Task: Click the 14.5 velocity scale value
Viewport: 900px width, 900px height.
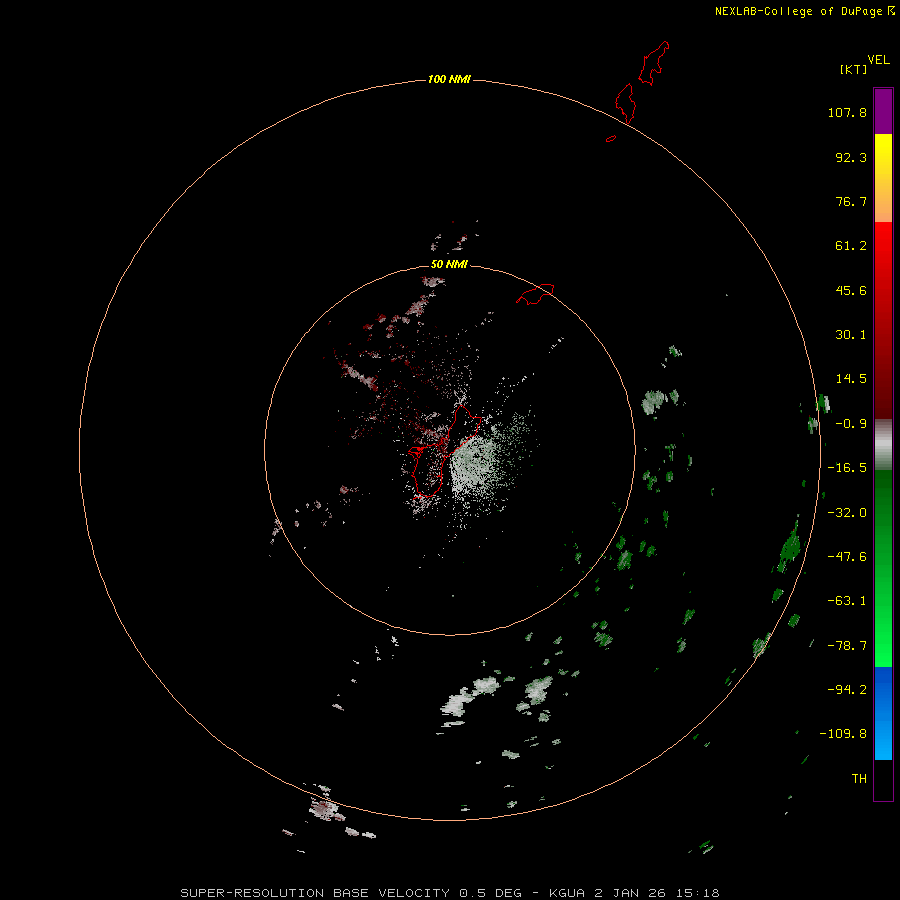Action: 851,379
